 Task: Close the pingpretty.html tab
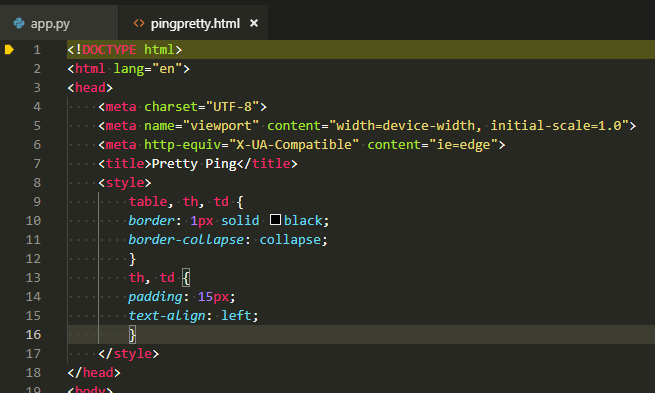pyautogui.click(x=254, y=23)
